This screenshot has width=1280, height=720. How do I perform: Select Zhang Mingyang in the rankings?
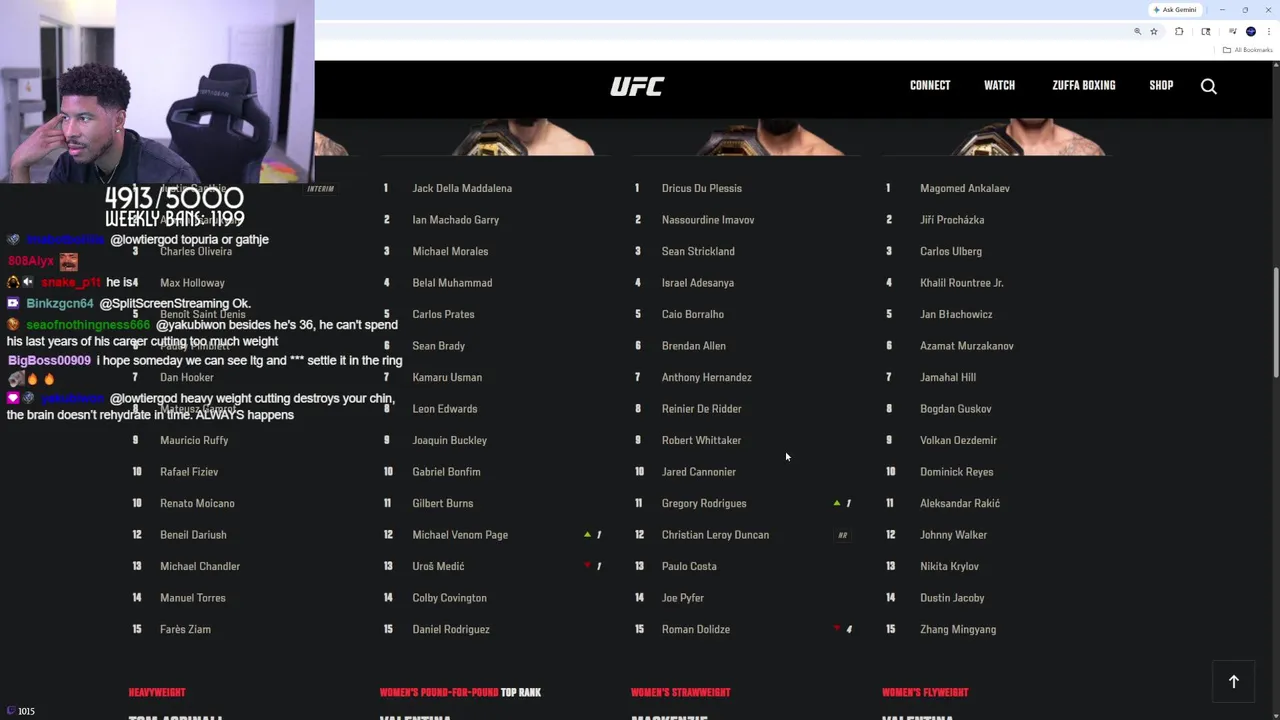pyautogui.click(x=957, y=629)
